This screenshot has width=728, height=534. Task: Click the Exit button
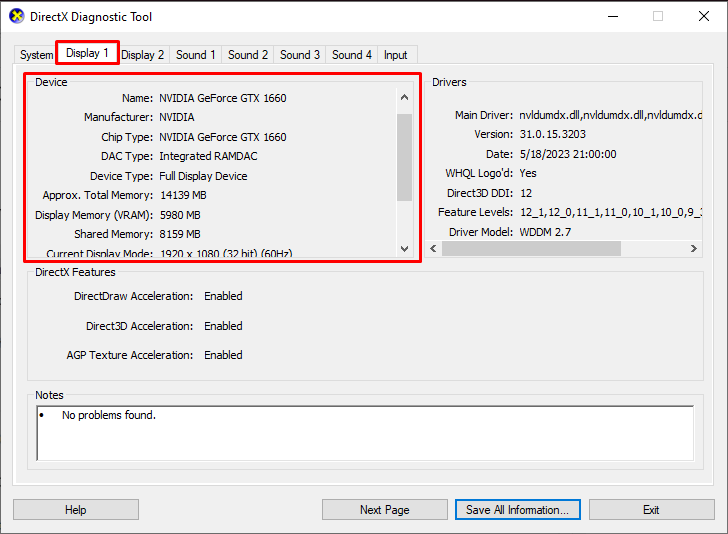point(651,510)
